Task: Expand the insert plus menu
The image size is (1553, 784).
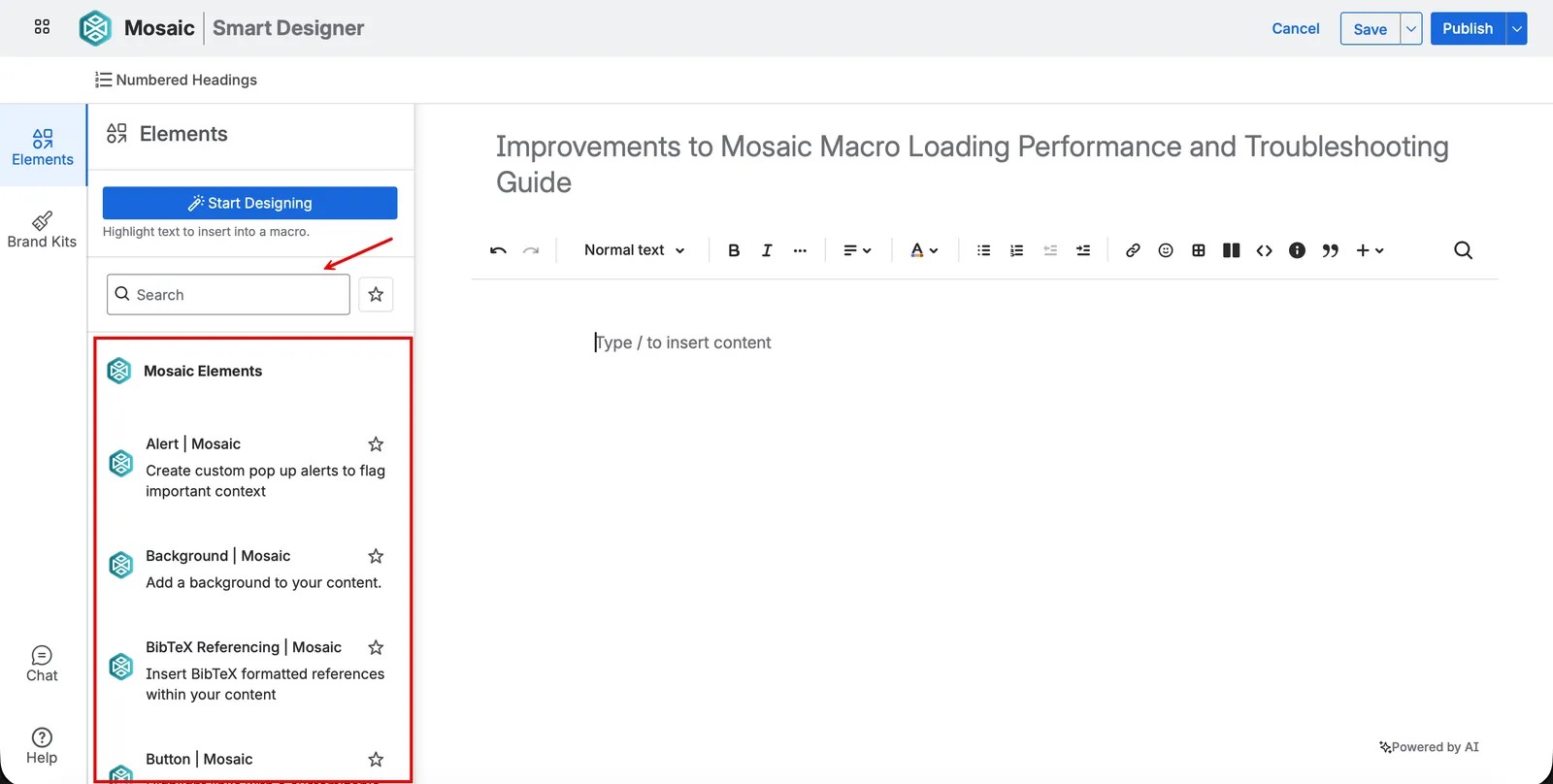Action: 1370,250
